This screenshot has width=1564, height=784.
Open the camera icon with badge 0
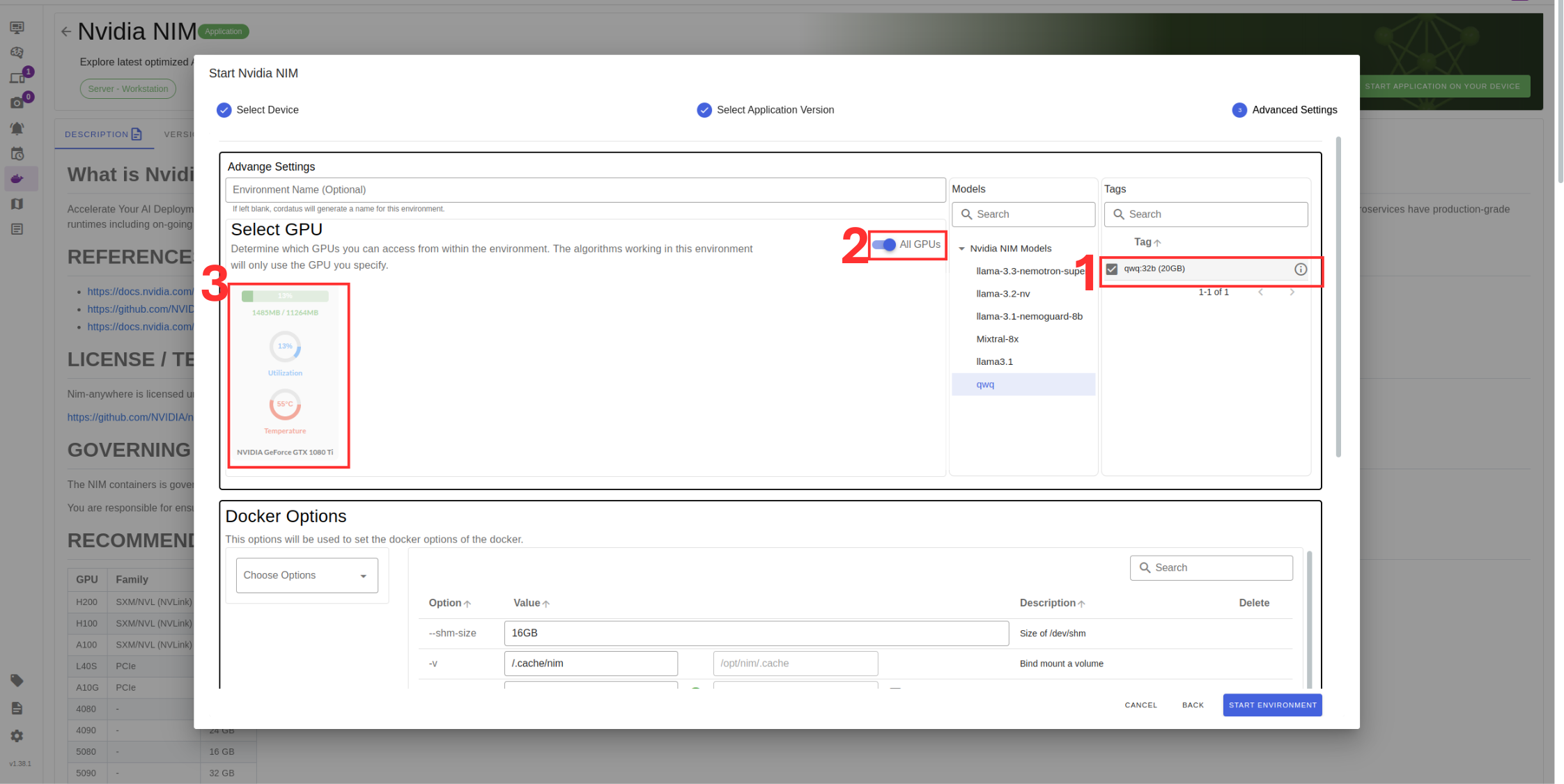tap(17, 103)
